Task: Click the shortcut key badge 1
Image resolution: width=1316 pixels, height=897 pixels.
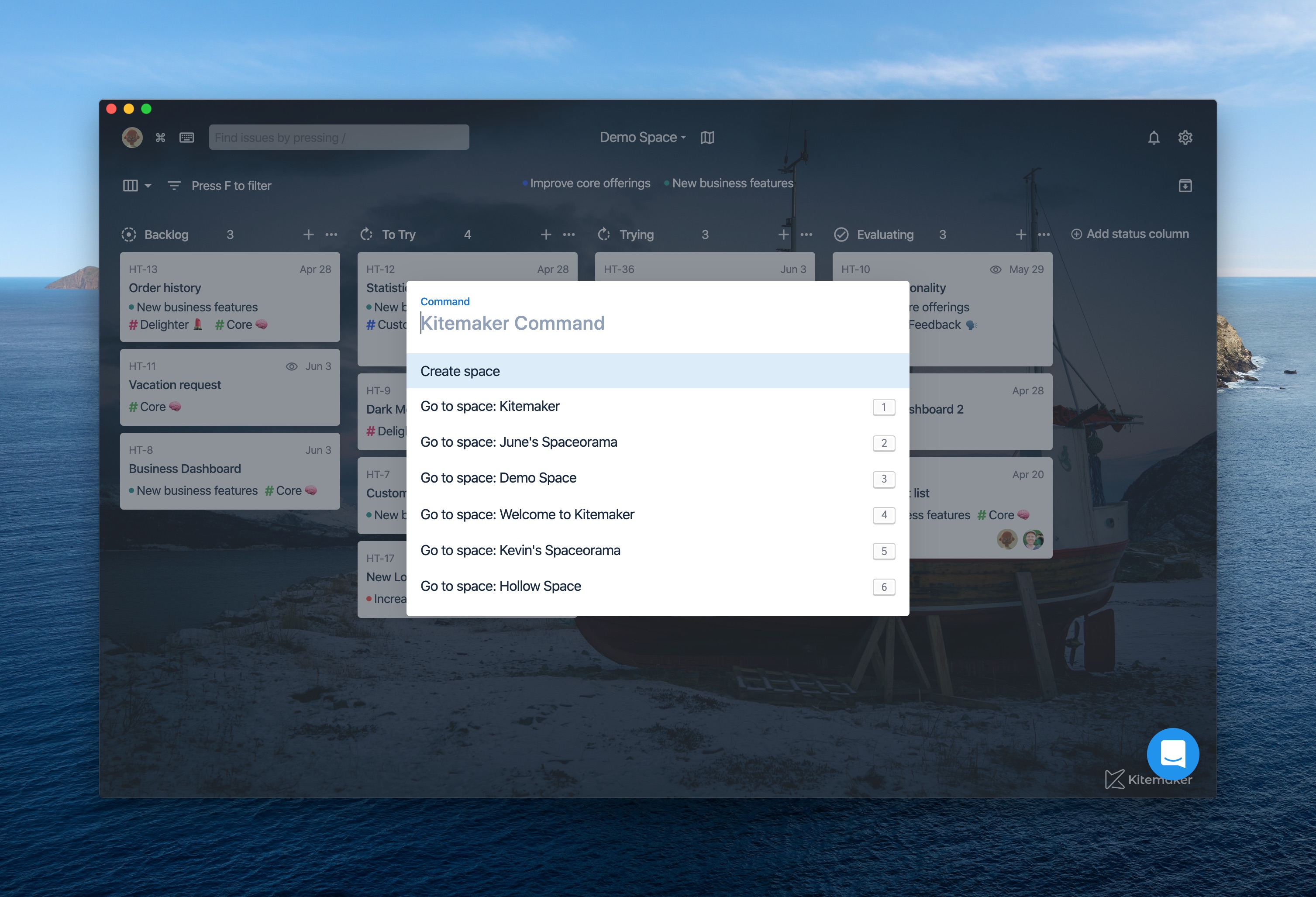Action: pos(884,407)
